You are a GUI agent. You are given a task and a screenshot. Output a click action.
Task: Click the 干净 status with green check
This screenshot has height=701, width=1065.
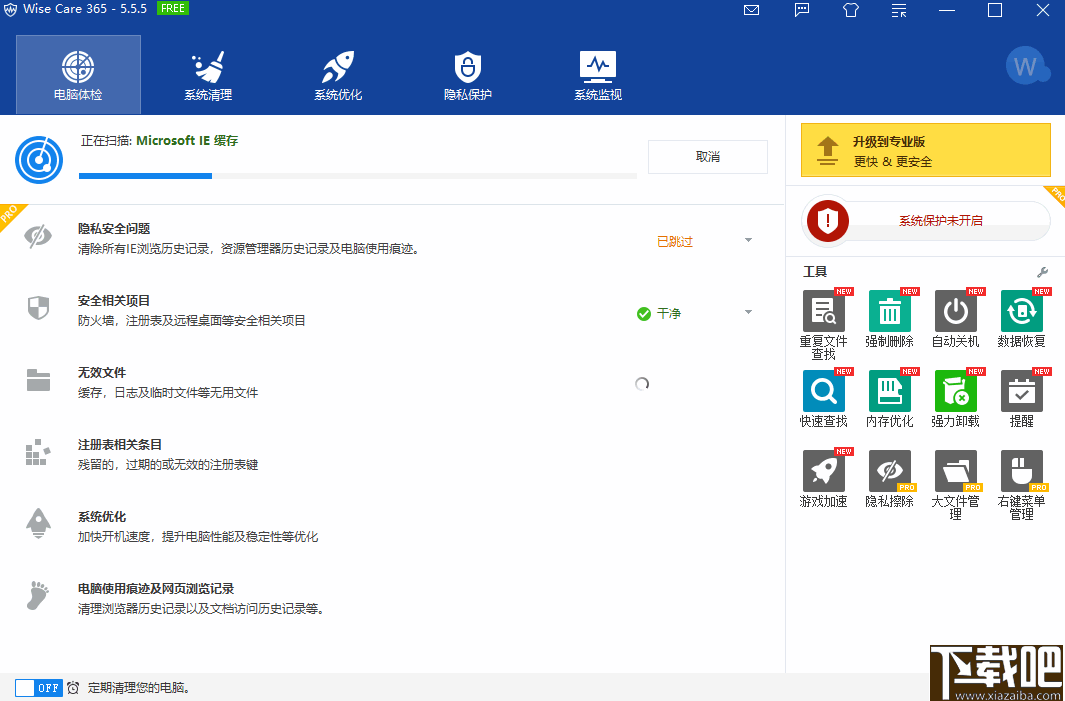coord(659,314)
